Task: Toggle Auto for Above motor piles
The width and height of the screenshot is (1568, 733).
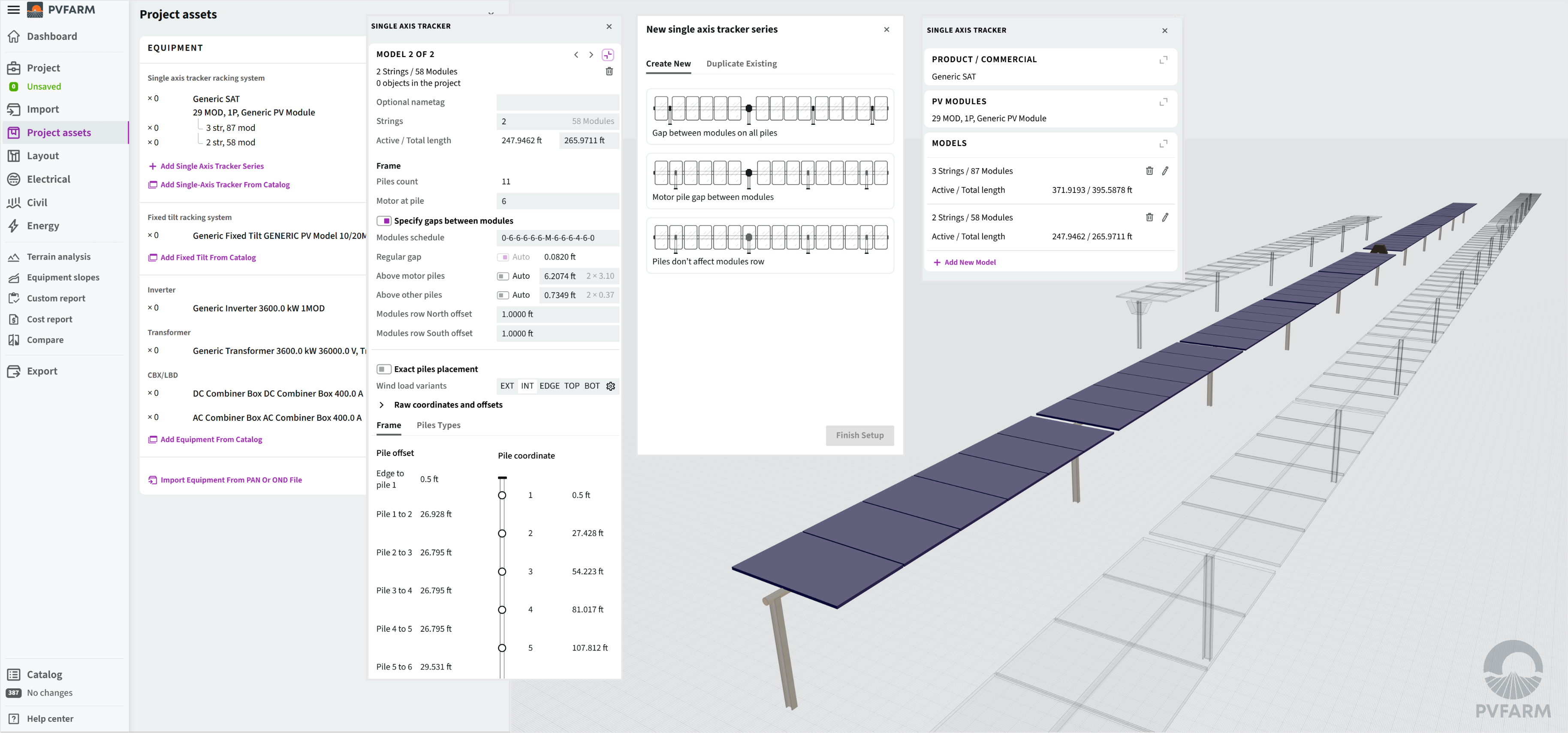Action: pyautogui.click(x=503, y=276)
